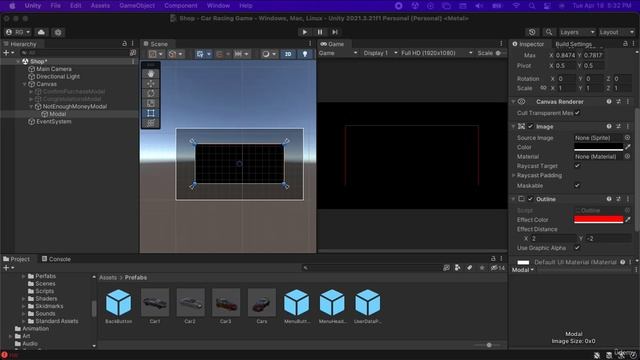Open the global search magnifier icon
640x360 pixels.
(x=549, y=32)
